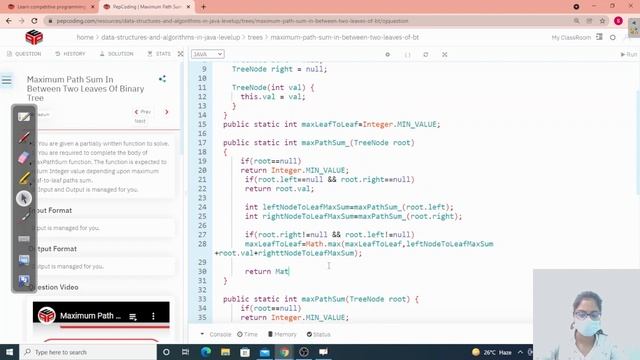Screen dimensions: 640x360
Task: Switch to the SOLUTION tab
Action: [117, 53]
